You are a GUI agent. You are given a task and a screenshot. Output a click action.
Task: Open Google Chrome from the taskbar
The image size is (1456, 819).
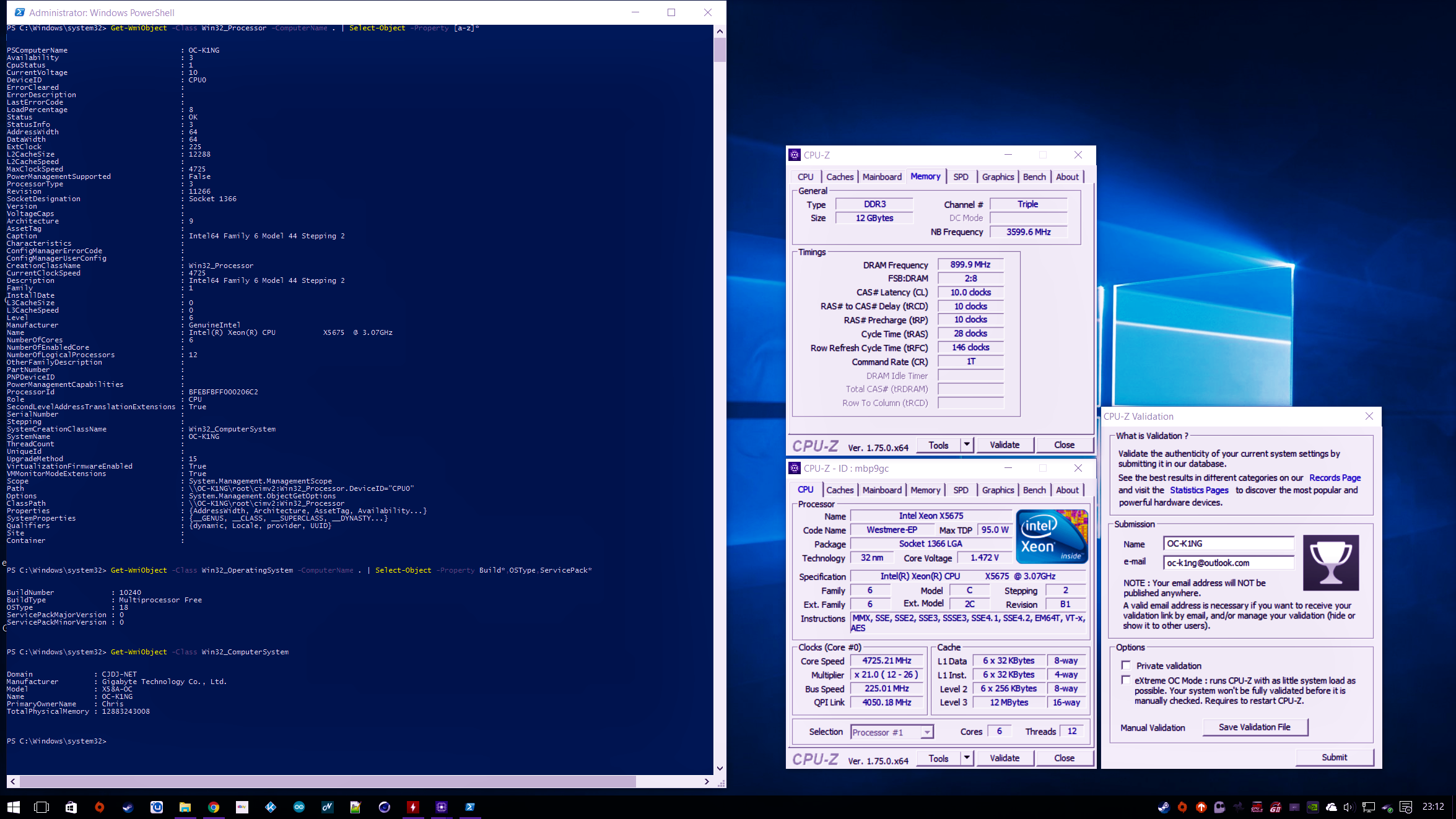coord(214,807)
